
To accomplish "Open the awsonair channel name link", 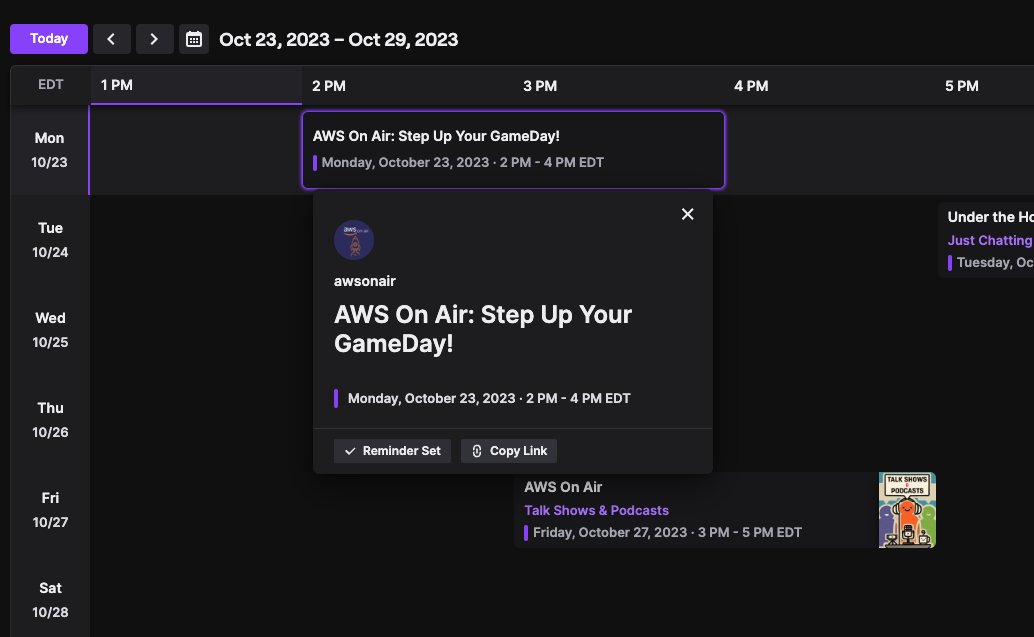I will click(x=365, y=281).
